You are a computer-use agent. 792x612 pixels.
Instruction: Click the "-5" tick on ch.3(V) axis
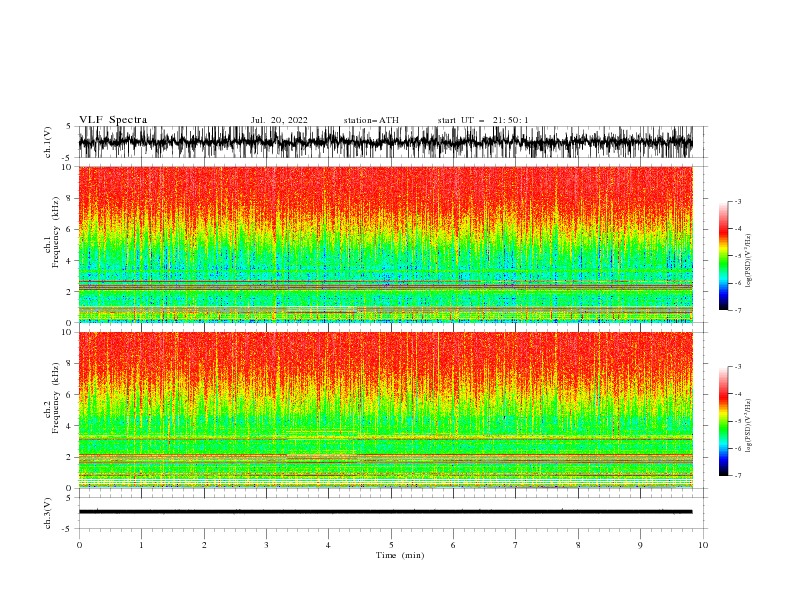68,529
